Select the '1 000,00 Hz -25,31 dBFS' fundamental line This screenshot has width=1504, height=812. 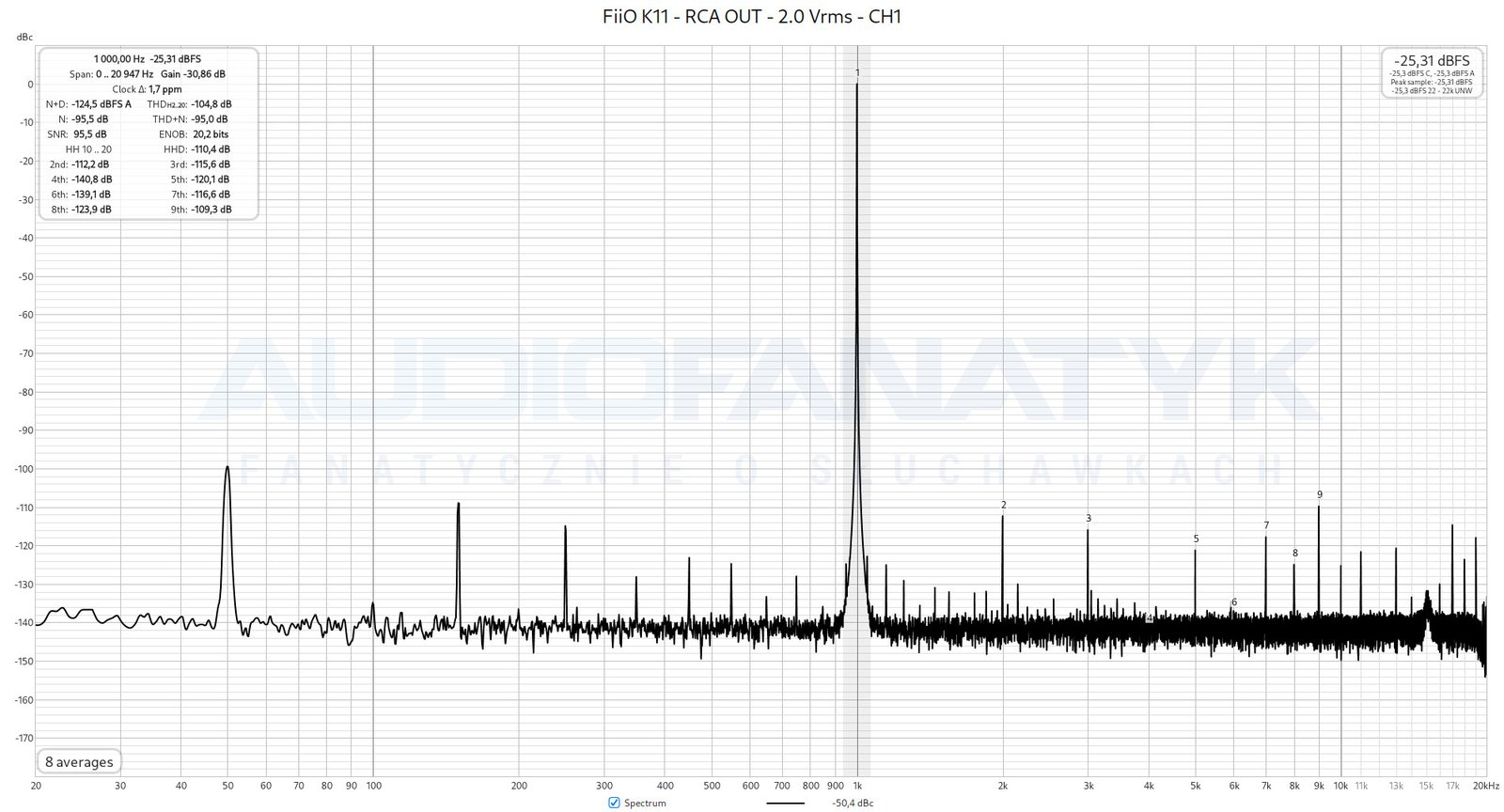pyautogui.click(x=148, y=58)
